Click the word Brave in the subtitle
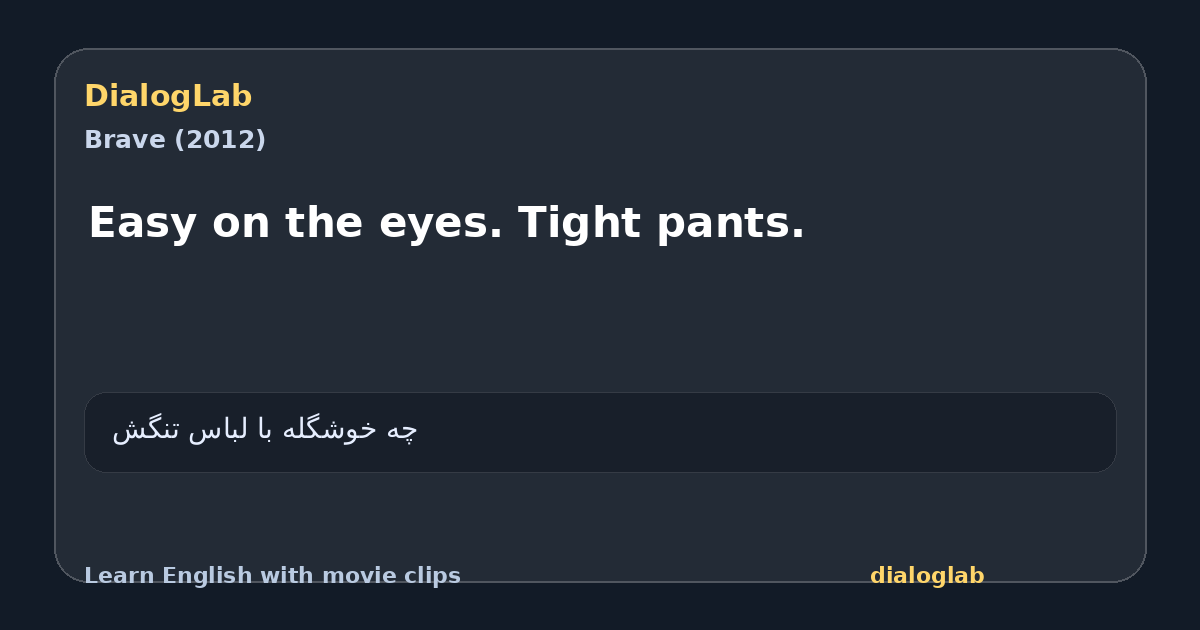The height and width of the screenshot is (630, 1200). 126,140
